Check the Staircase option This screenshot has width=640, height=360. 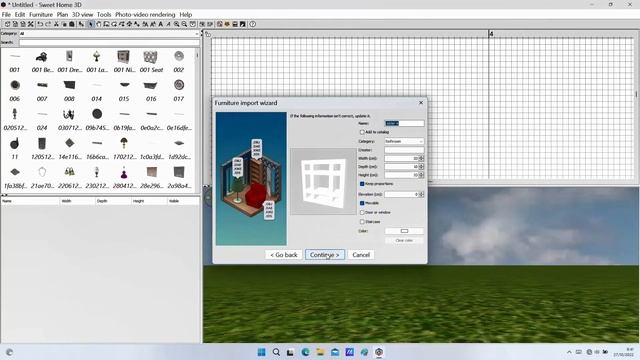(x=362, y=222)
